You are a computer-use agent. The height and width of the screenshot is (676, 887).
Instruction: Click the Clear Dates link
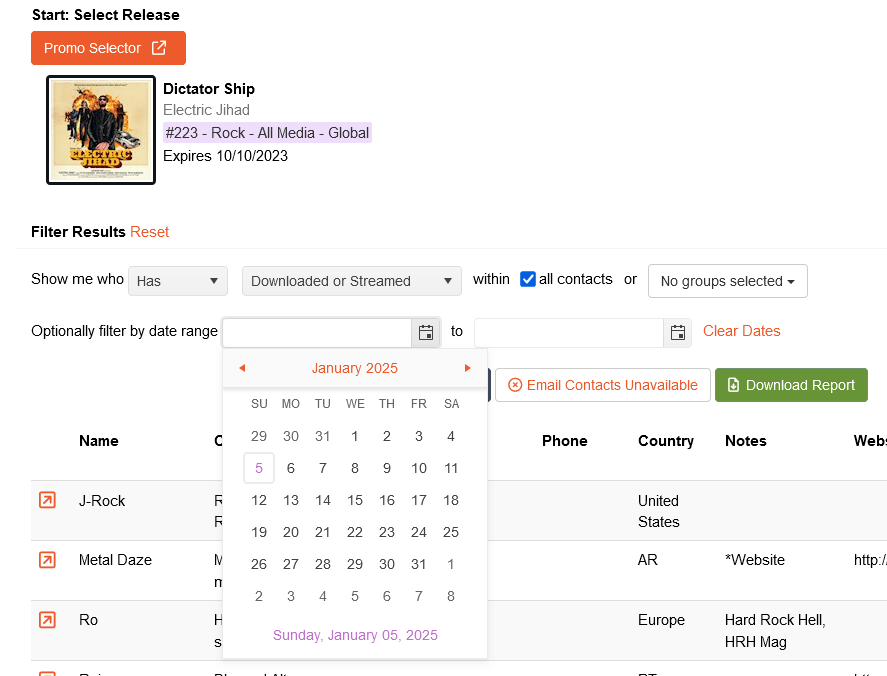(x=741, y=331)
